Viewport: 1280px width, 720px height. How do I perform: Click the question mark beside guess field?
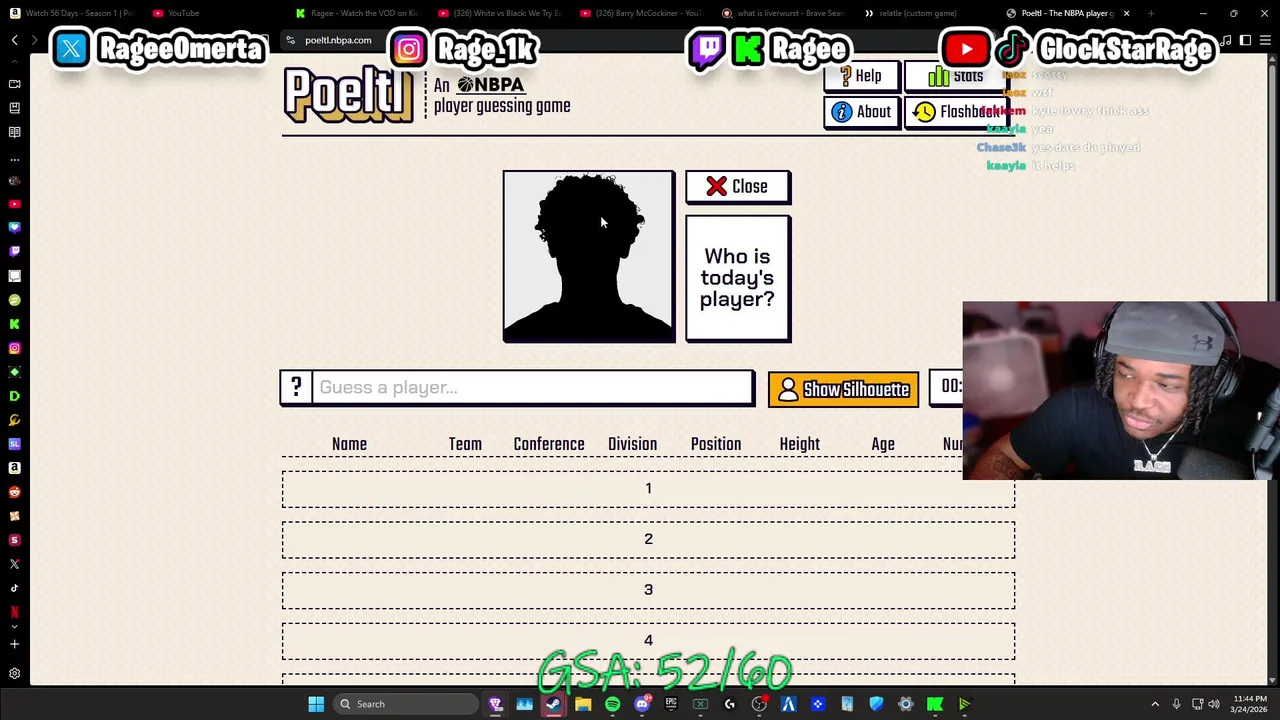pyautogui.click(x=296, y=387)
